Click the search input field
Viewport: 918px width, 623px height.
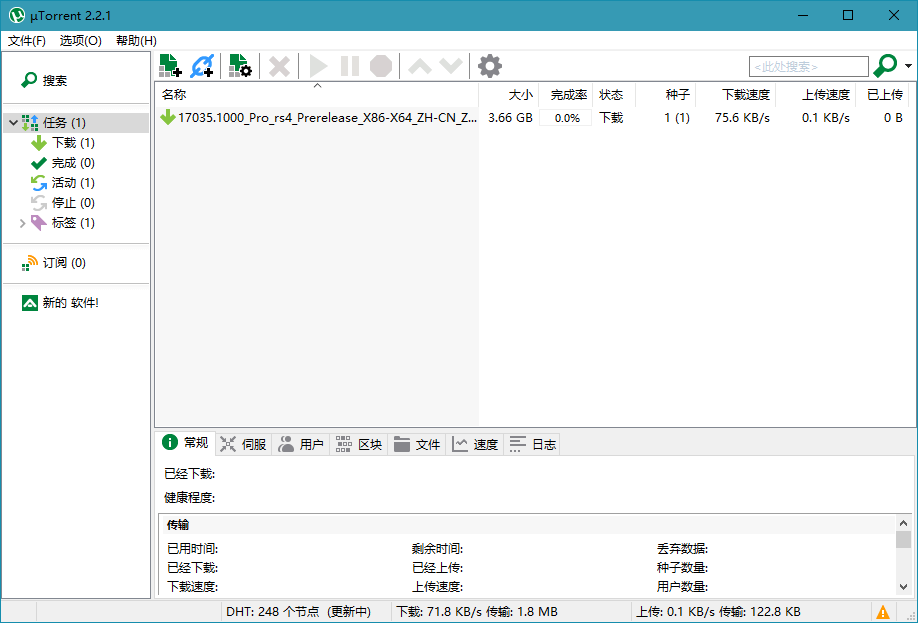pos(809,67)
